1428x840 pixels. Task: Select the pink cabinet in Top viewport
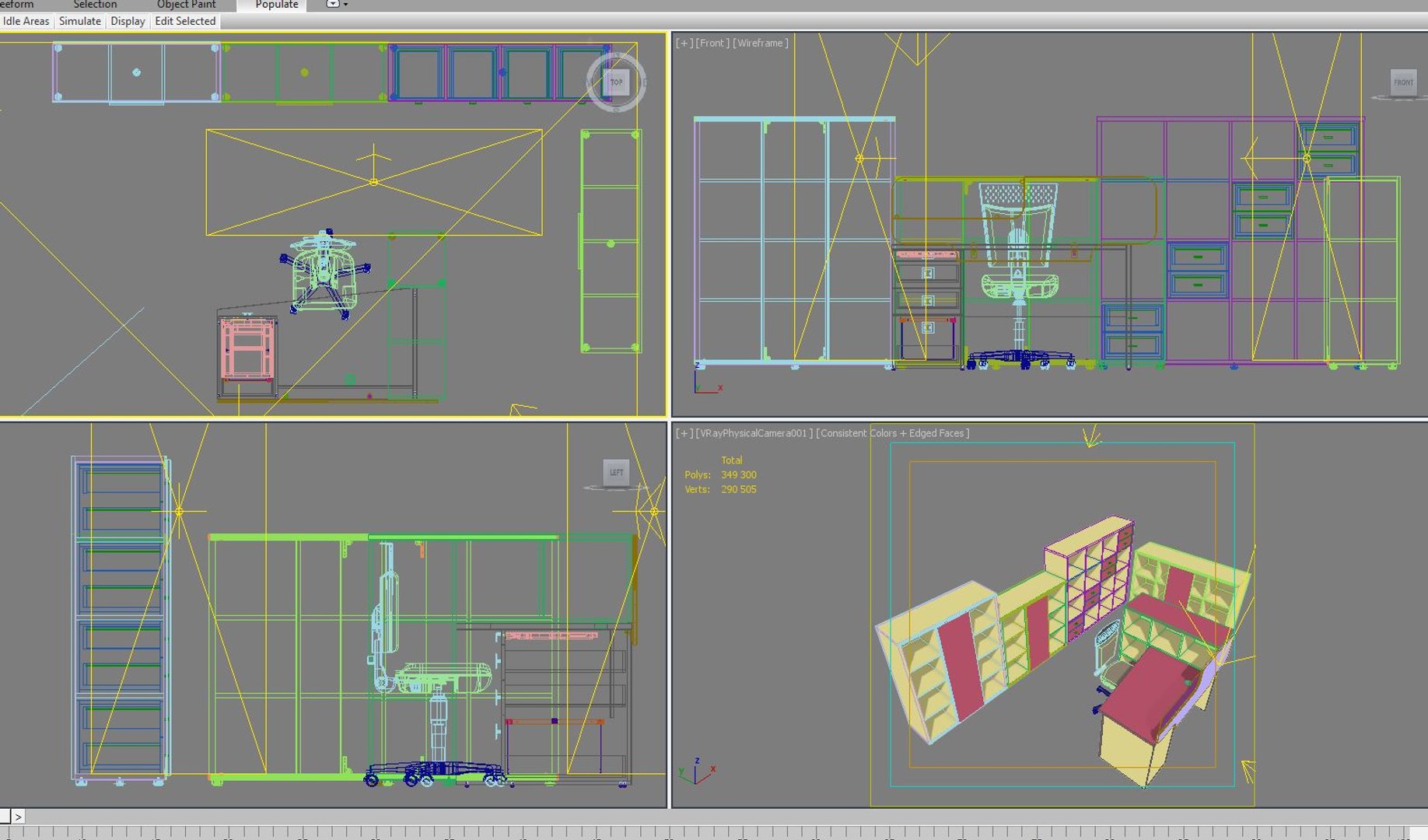pos(247,348)
